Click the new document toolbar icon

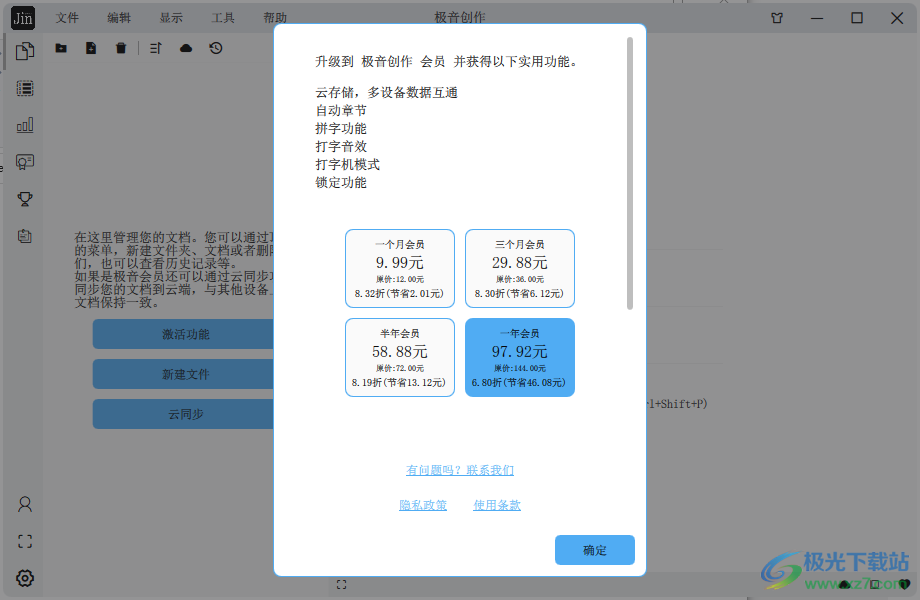point(91,48)
